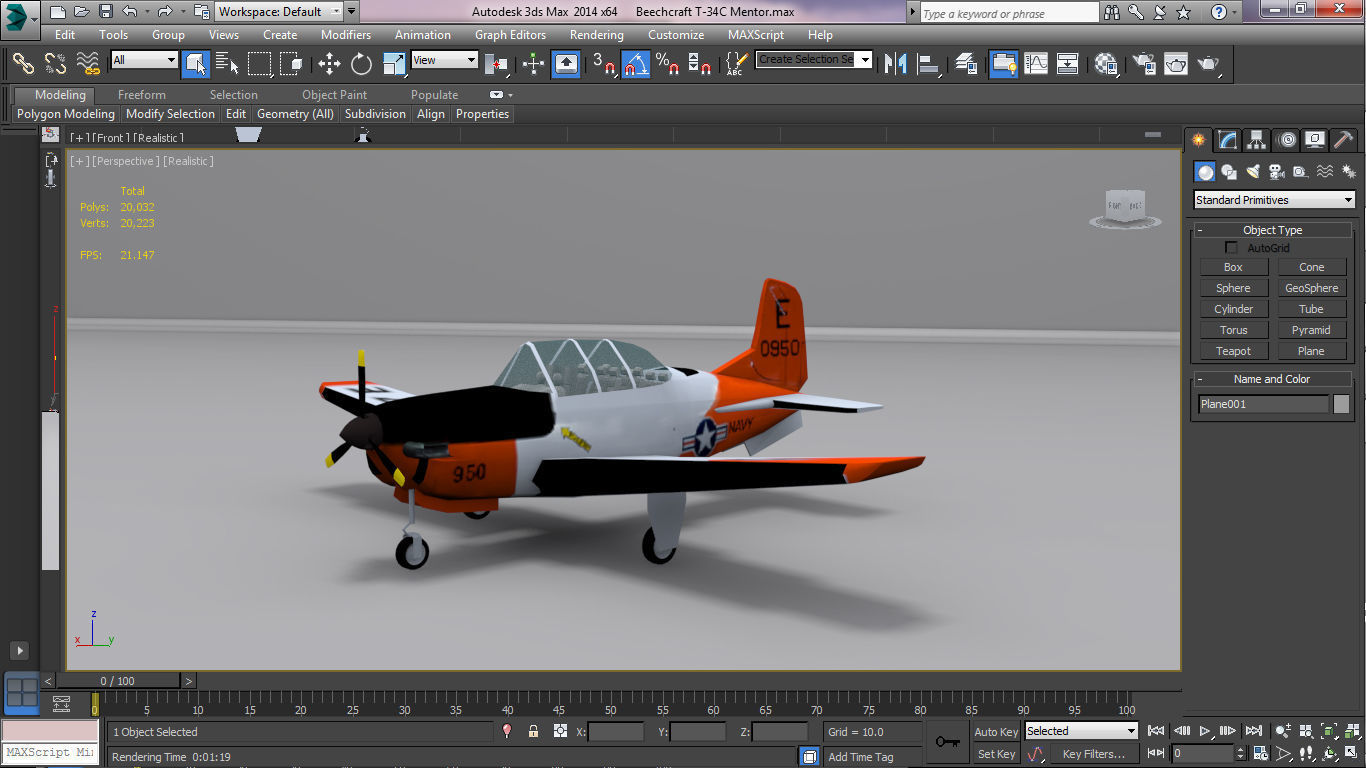Open the Rendered Frame Window
The height and width of the screenshot is (768, 1366).
pyautogui.click(x=1176, y=64)
